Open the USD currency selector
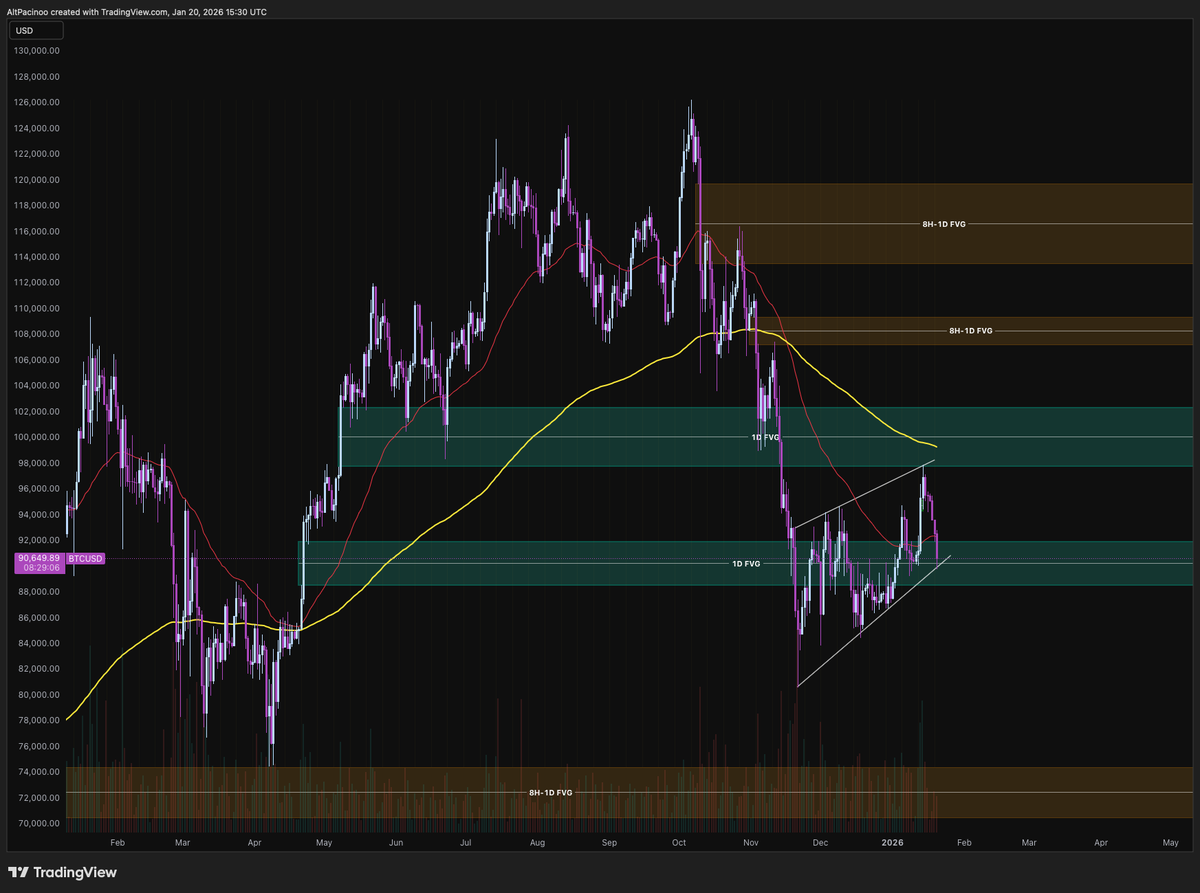The image size is (1200, 893). (38, 30)
